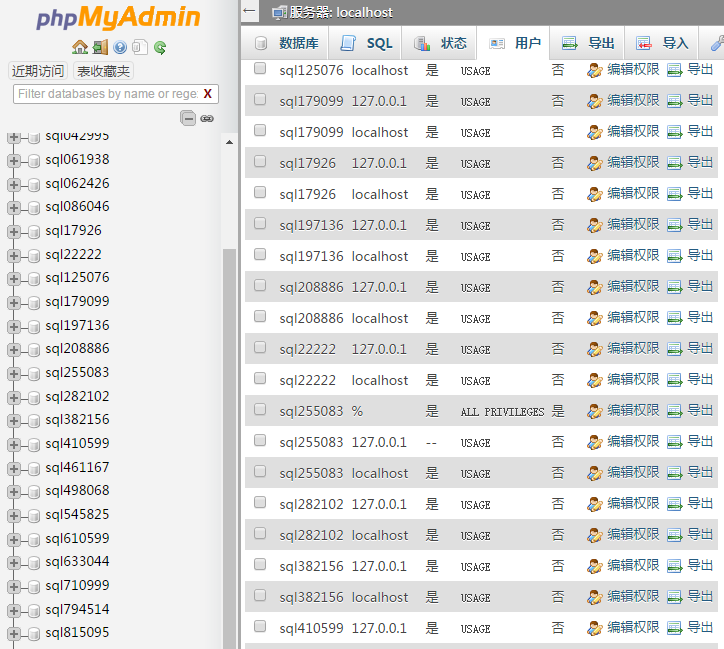Open the copy/settings pages icon
Image resolution: width=724 pixels, height=649 pixels.
(x=140, y=47)
